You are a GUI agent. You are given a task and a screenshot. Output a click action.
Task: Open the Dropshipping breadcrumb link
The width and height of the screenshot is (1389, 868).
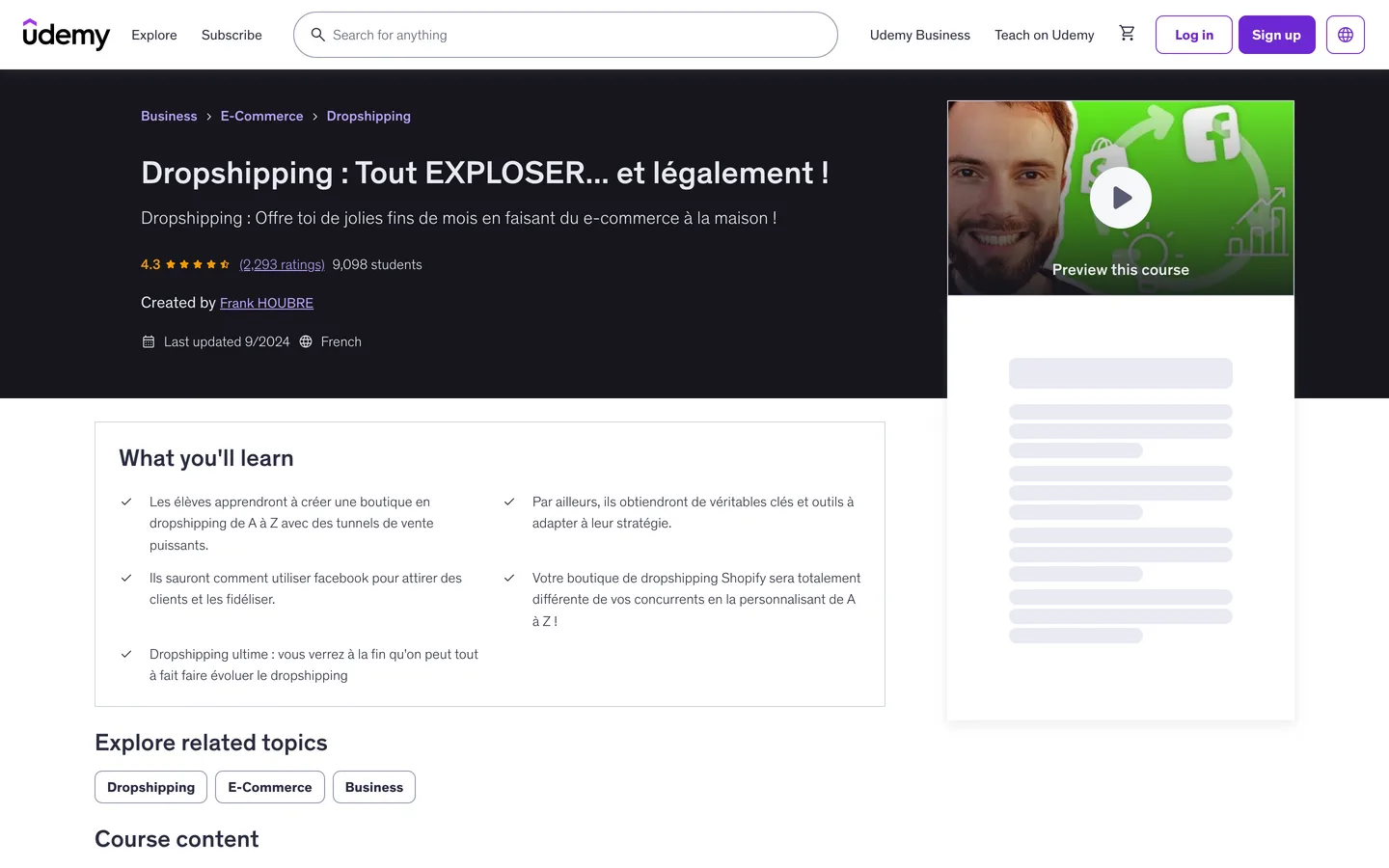click(368, 116)
